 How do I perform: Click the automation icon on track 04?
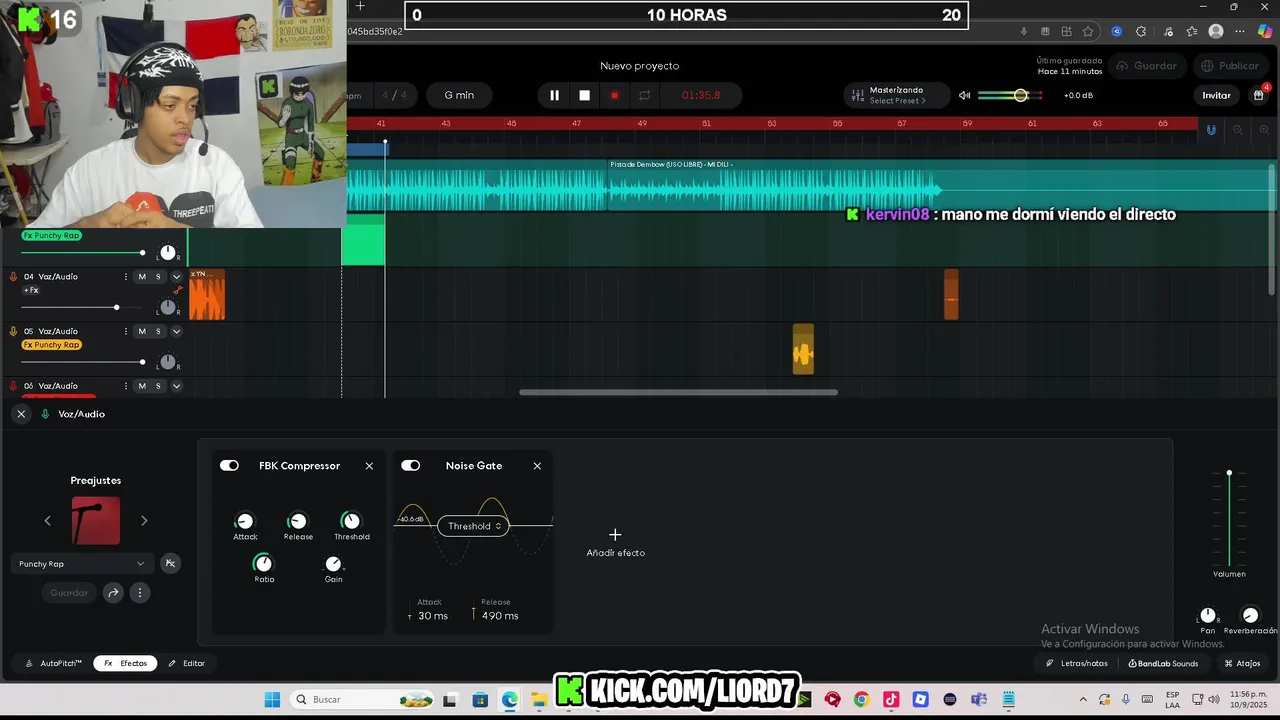[178, 291]
